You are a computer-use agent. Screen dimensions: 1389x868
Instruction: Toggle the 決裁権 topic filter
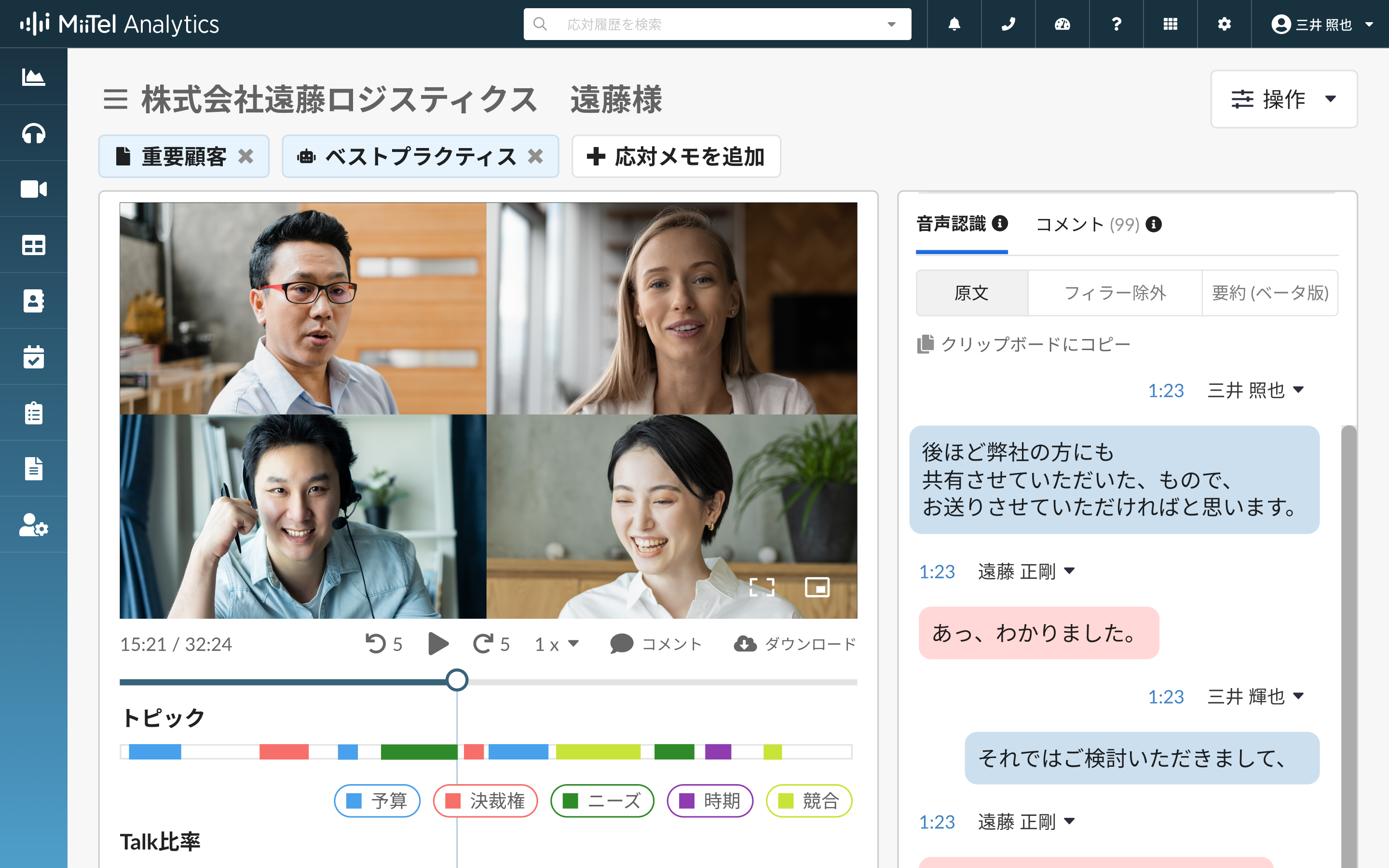click(x=485, y=800)
